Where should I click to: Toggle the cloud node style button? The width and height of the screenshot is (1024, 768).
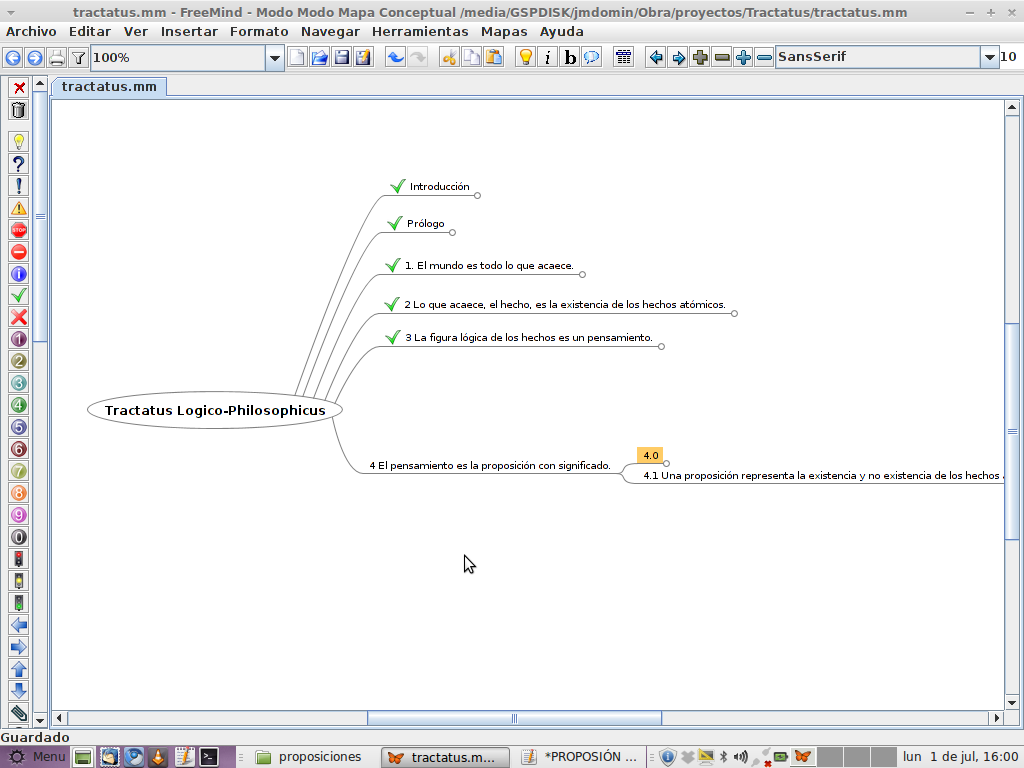(592, 58)
